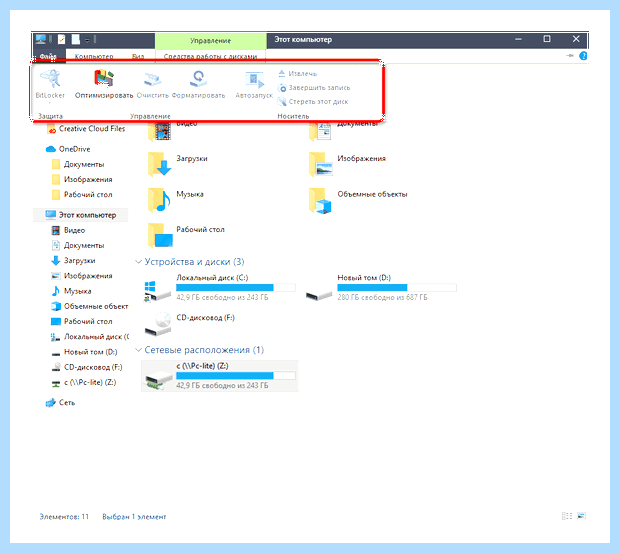Select the Средства работы с дисками tab
This screenshot has width=620, height=553.
(x=210, y=57)
